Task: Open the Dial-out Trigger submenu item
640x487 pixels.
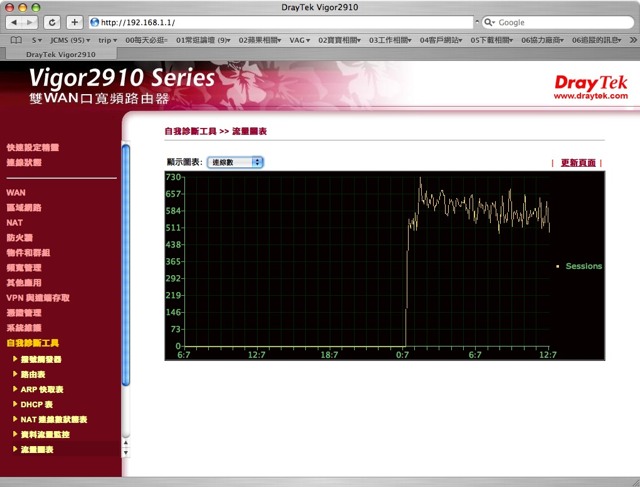Action: [x=41, y=359]
